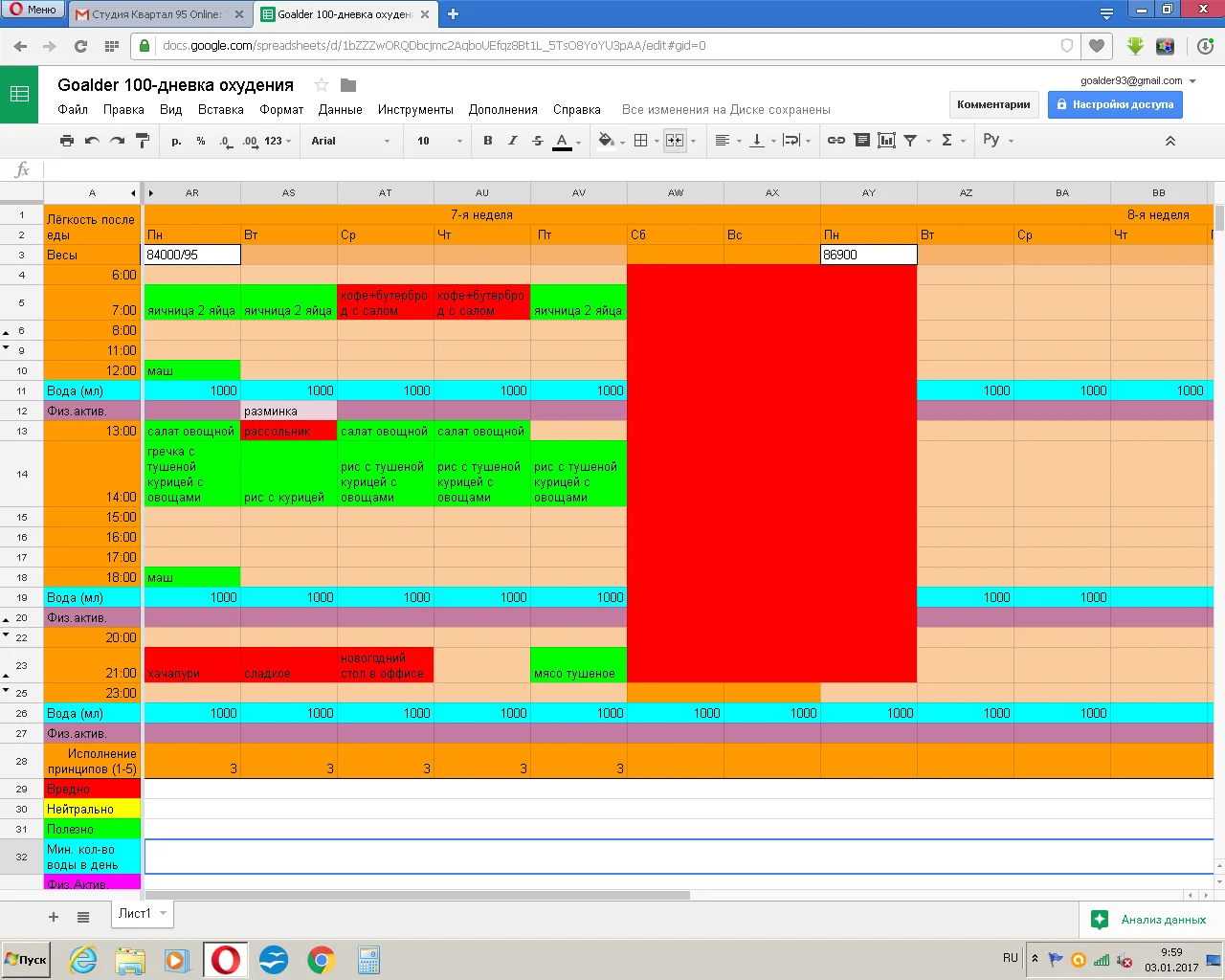Bookmark the page with the heart icon
This screenshot has width=1225, height=980.
[1097, 45]
